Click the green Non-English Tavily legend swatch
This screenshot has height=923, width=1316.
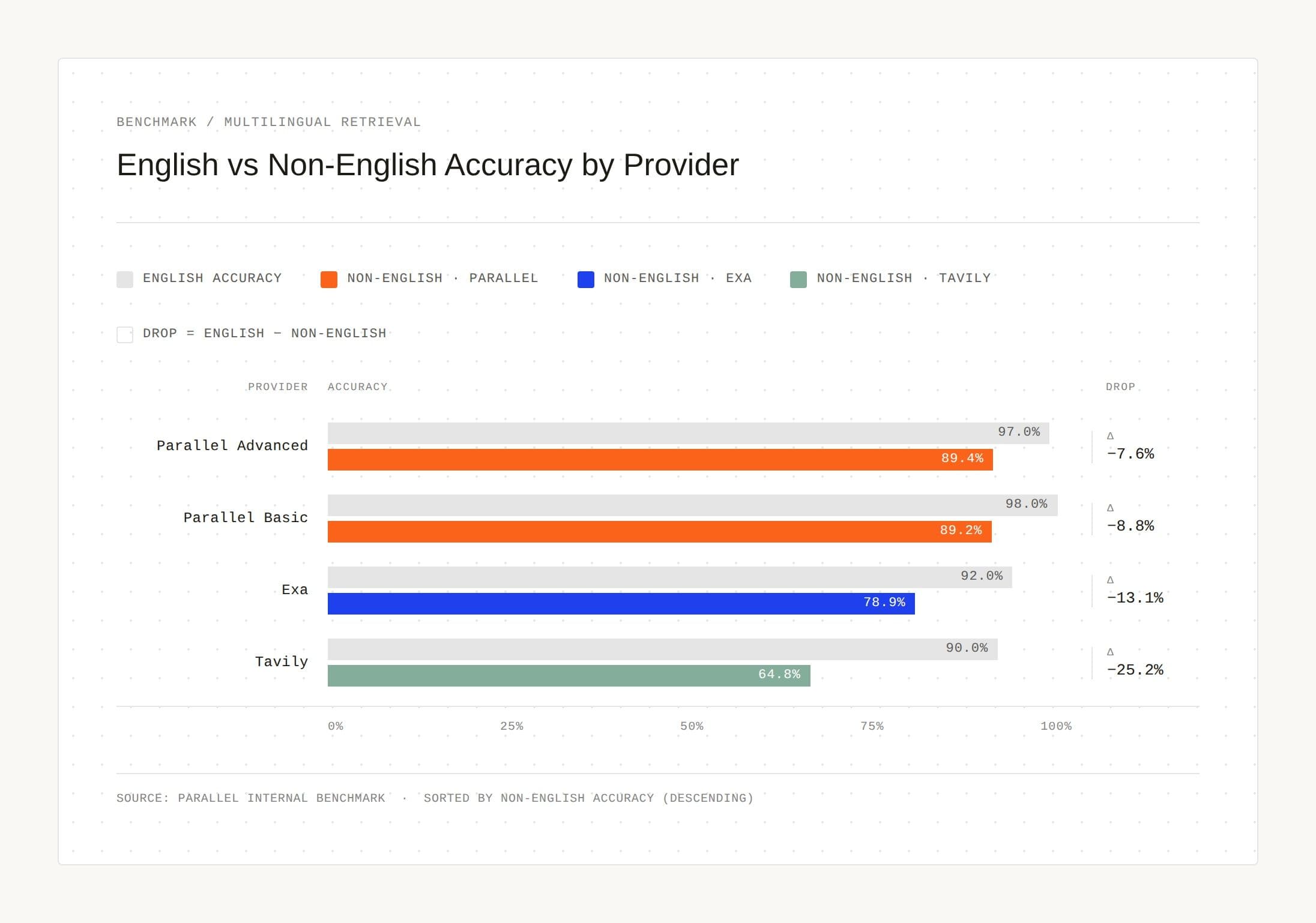[798, 279]
